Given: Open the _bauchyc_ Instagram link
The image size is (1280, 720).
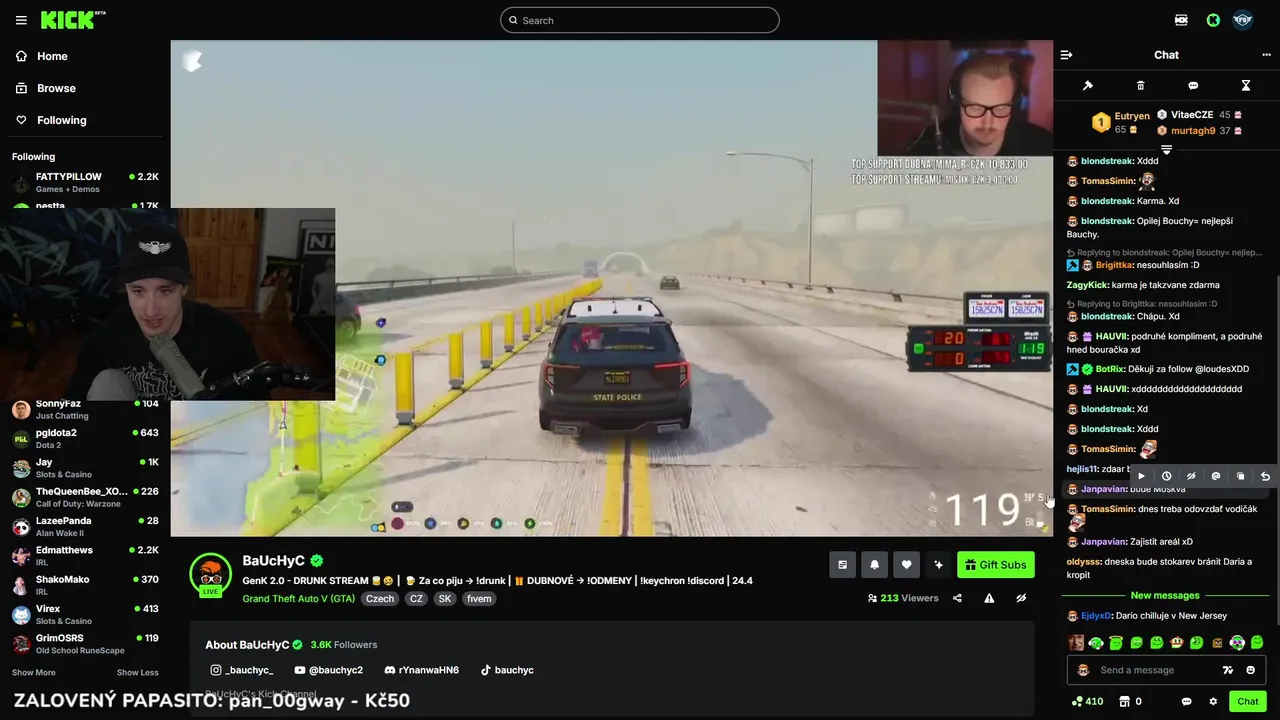Looking at the screenshot, I should 241,670.
